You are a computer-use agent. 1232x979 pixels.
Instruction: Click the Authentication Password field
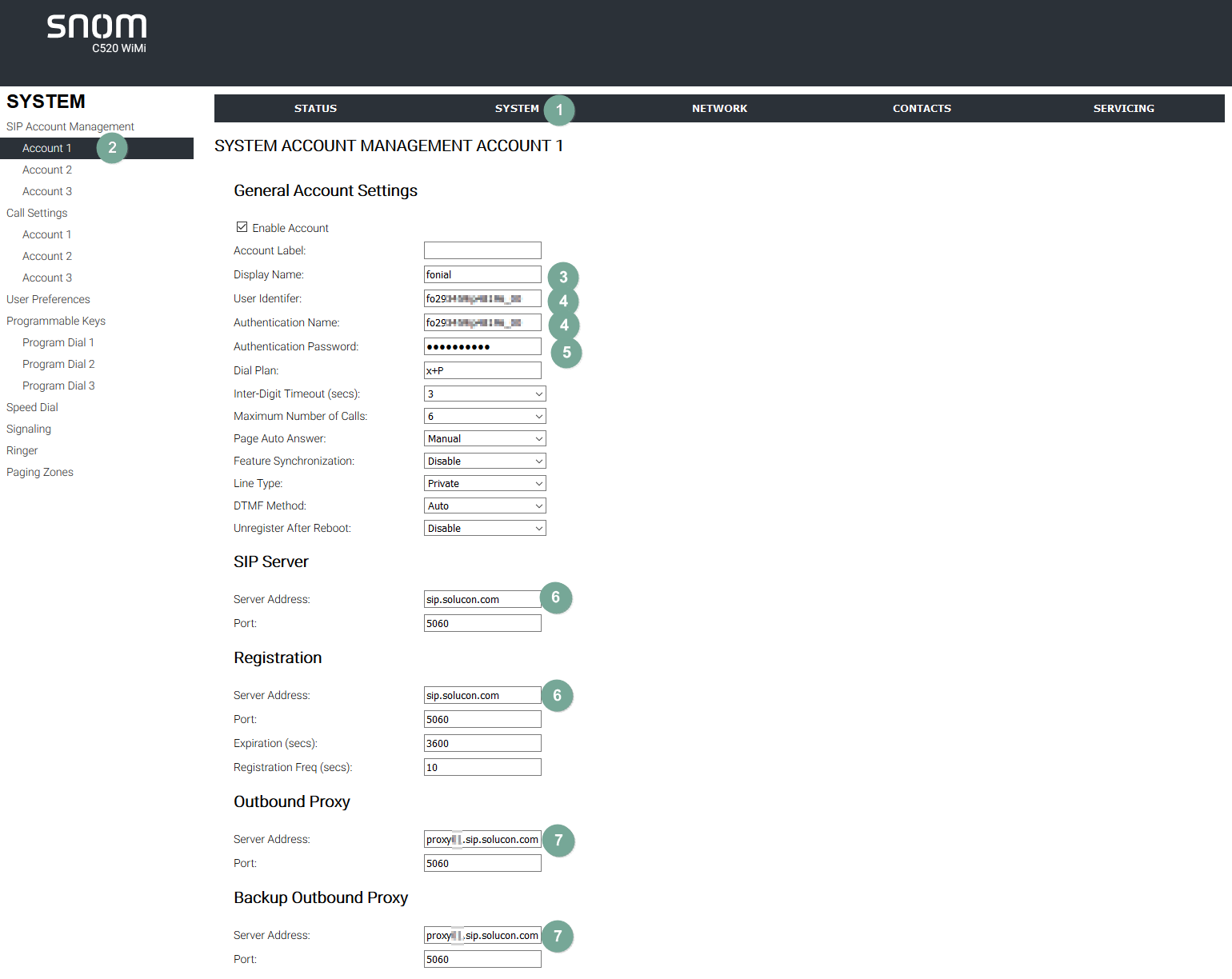[x=482, y=346]
